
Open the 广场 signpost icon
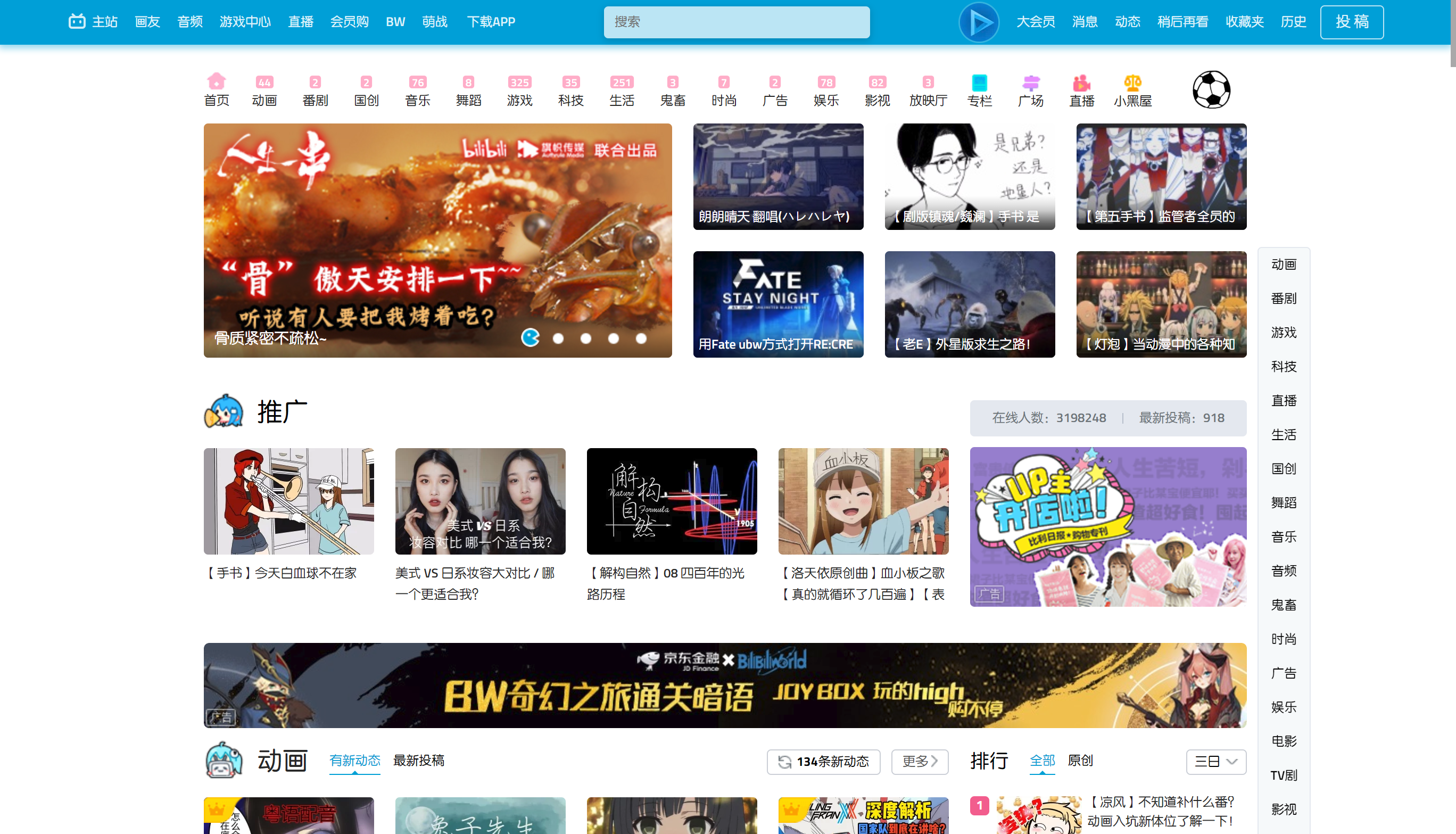tap(1031, 83)
